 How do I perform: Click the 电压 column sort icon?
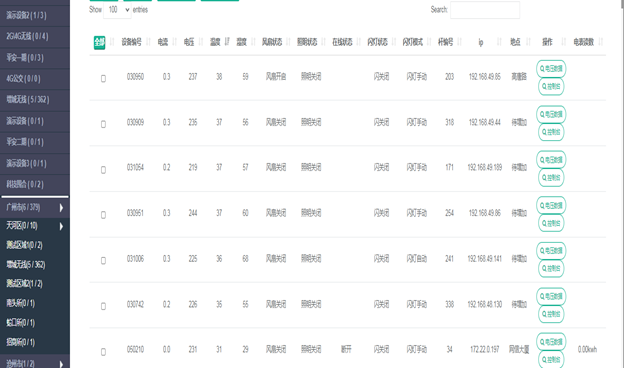[201, 42]
